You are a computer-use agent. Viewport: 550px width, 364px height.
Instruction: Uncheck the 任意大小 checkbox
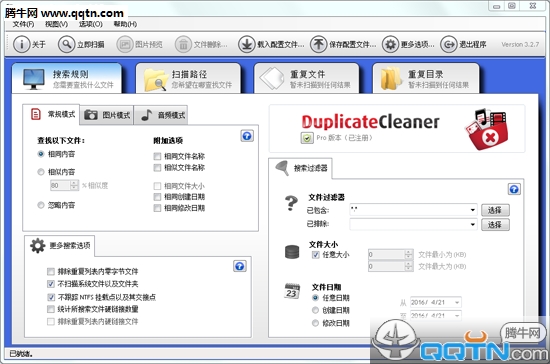tap(315, 255)
